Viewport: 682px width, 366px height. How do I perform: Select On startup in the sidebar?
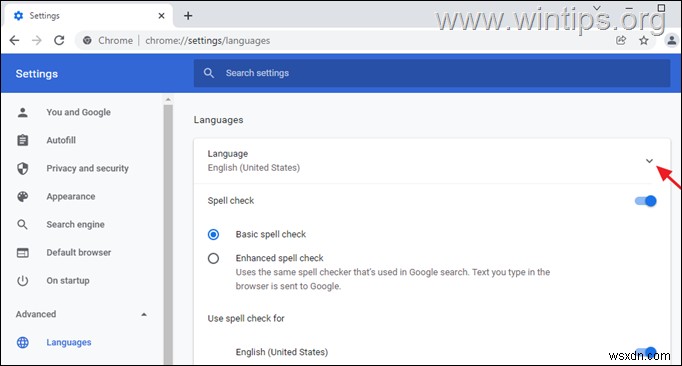[68, 281]
